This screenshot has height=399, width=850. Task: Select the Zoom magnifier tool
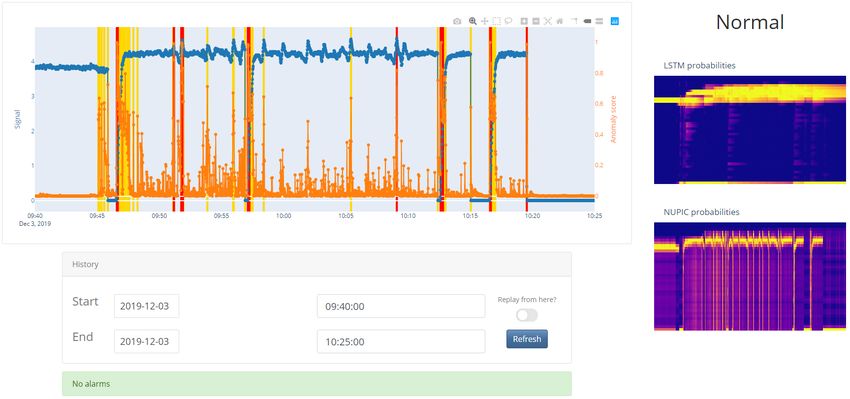[x=473, y=21]
